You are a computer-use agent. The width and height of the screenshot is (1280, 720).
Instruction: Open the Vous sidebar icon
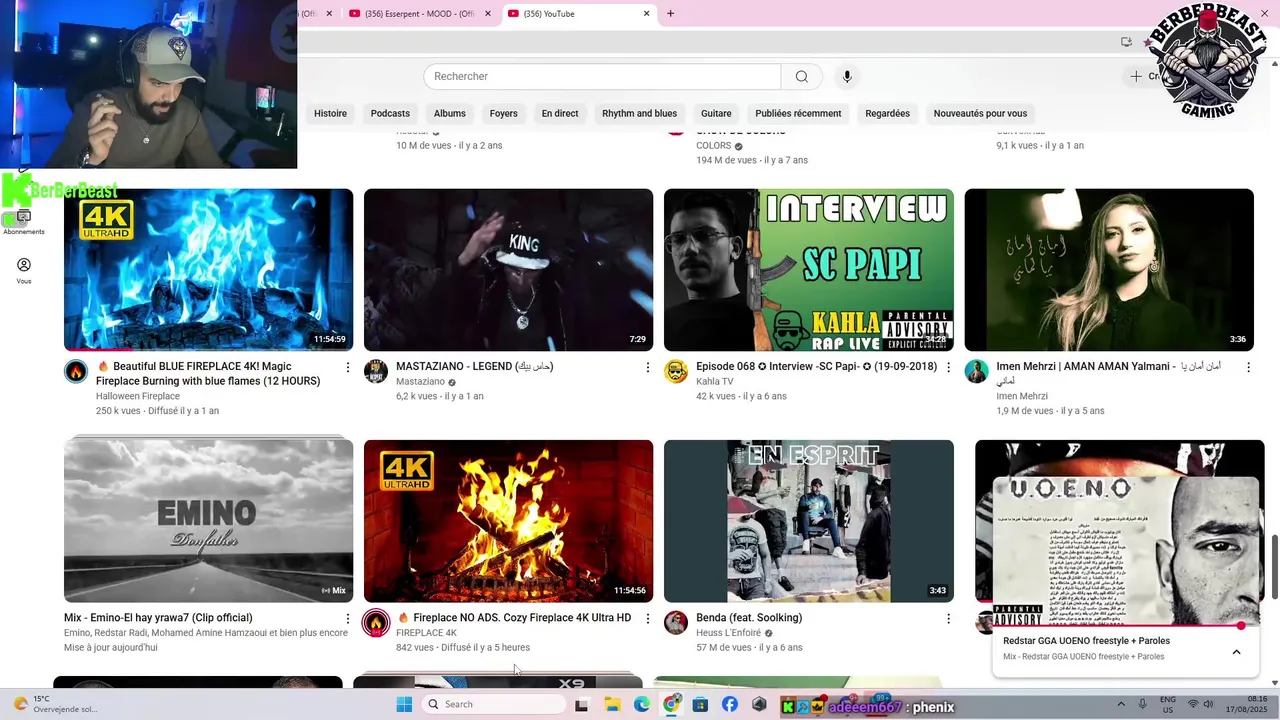pos(24,270)
